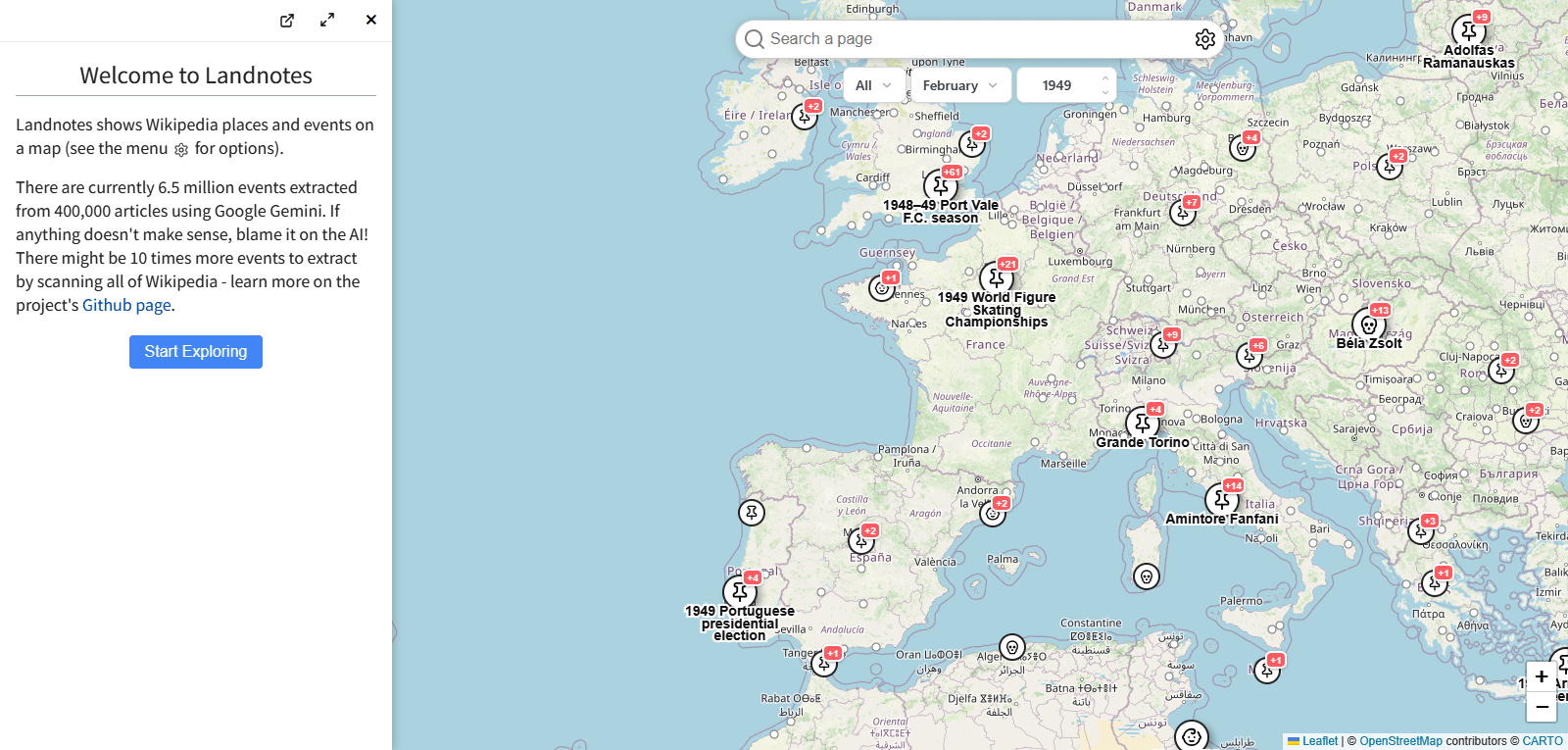
Task: Close the Welcome to Landnotes panel
Action: click(x=370, y=21)
